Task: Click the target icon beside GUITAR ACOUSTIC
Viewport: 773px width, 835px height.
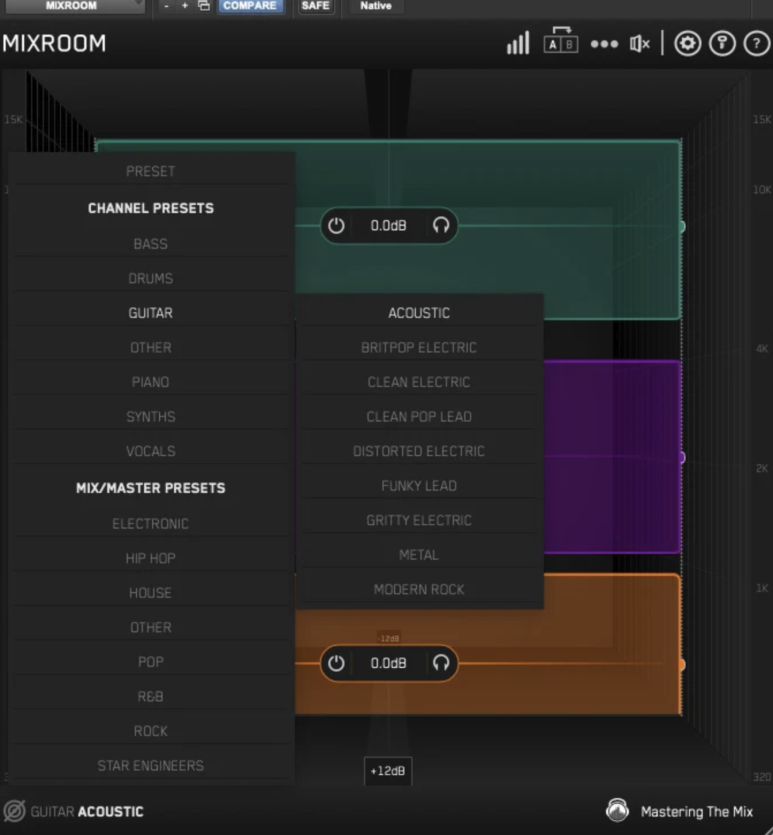Action: coord(14,811)
